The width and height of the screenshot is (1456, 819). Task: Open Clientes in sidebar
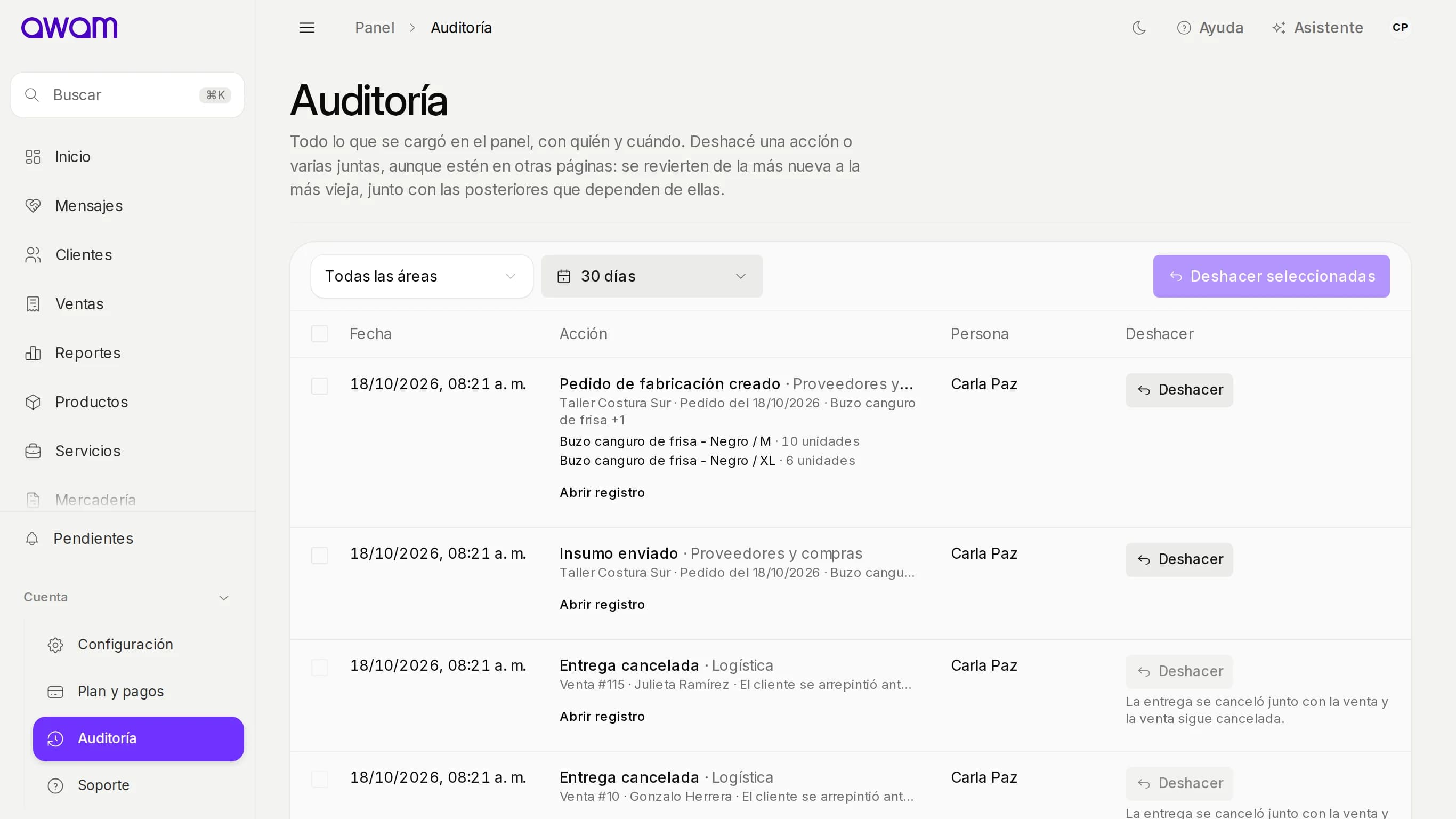pos(127,255)
